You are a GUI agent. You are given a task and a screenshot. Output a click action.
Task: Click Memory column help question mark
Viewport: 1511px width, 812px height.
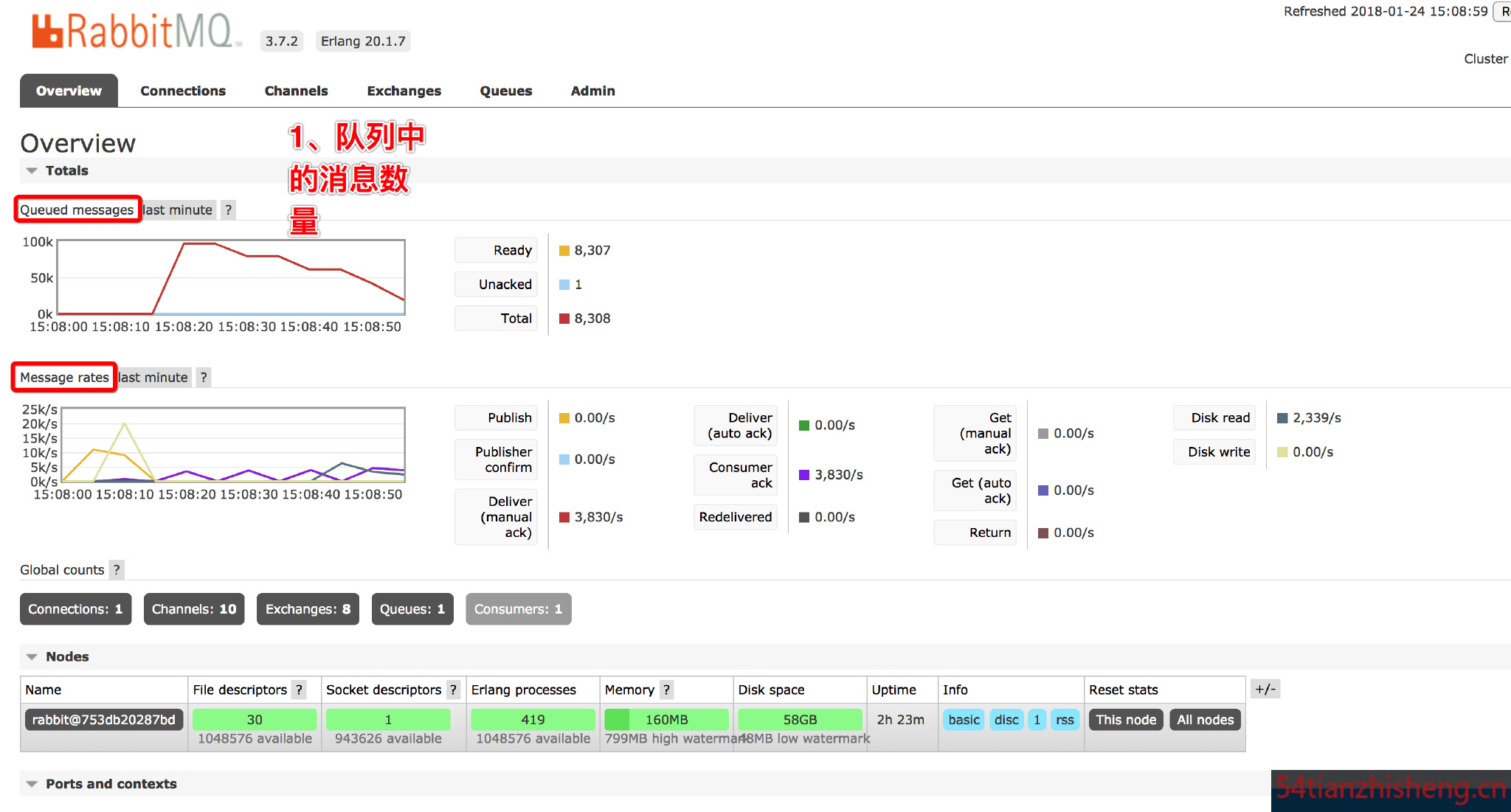click(666, 690)
